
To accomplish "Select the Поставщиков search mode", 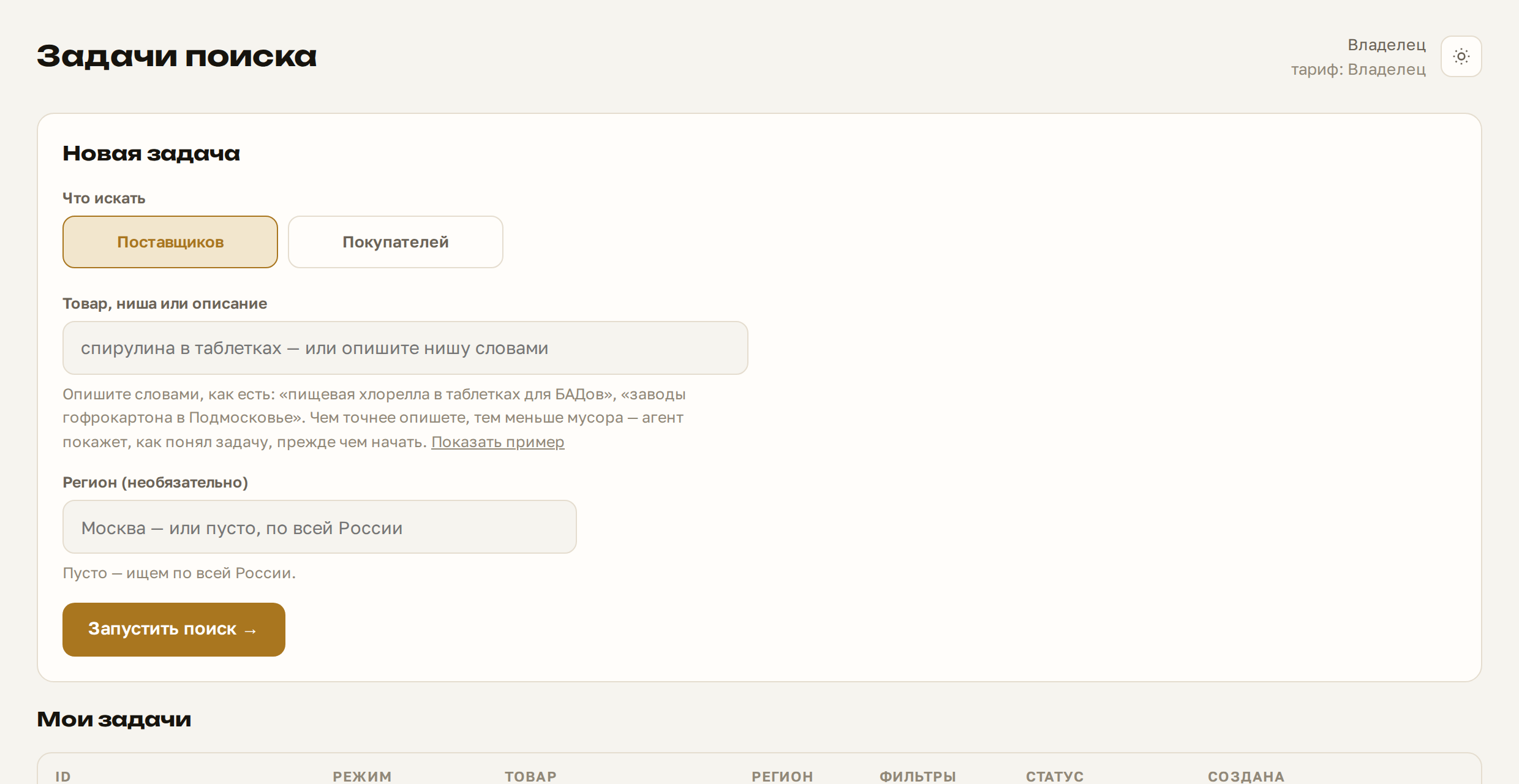I will pyautogui.click(x=170, y=242).
